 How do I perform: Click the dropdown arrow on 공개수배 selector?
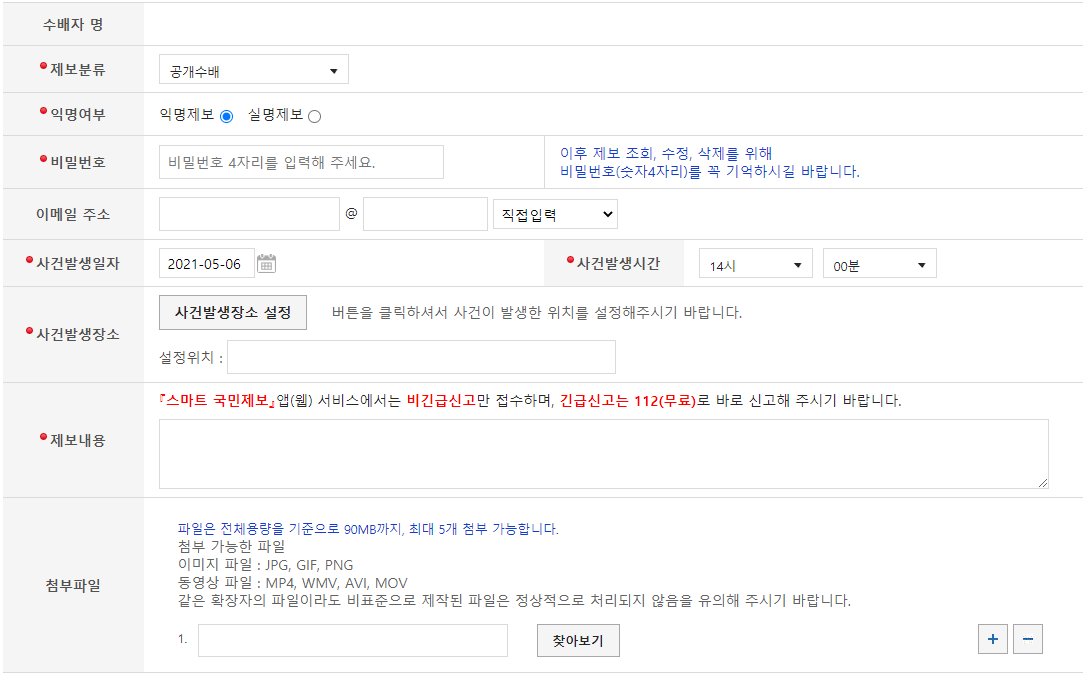coord(334,69)
